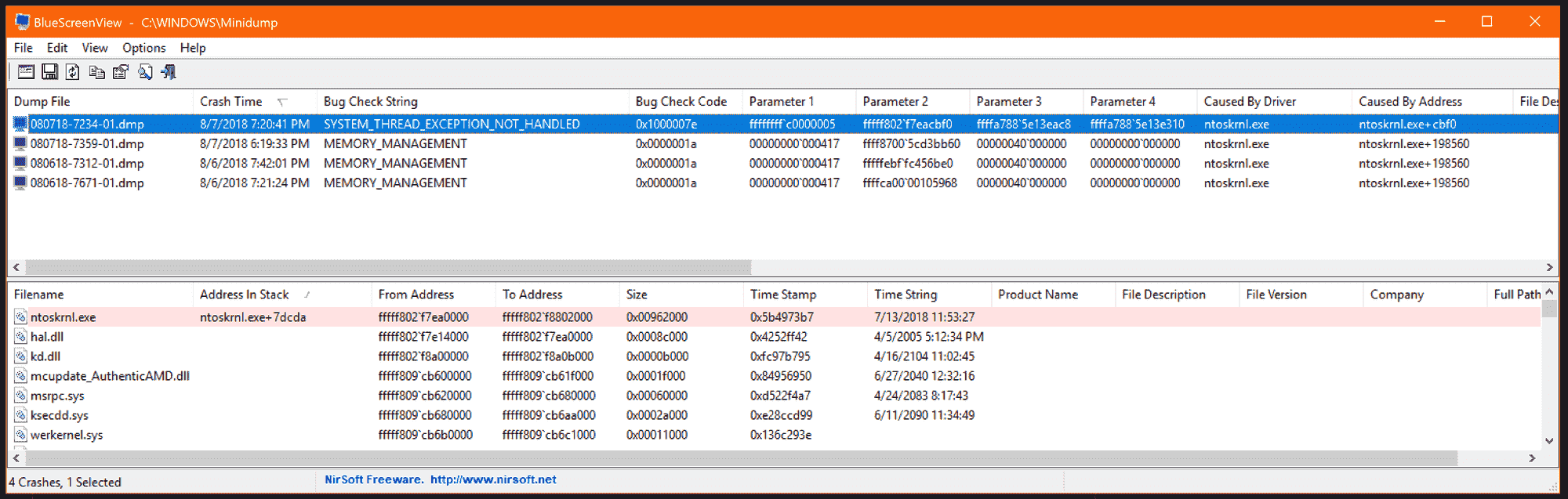Sort drivers by Filename header
The image size is (1568, 499).
[100, 295]
